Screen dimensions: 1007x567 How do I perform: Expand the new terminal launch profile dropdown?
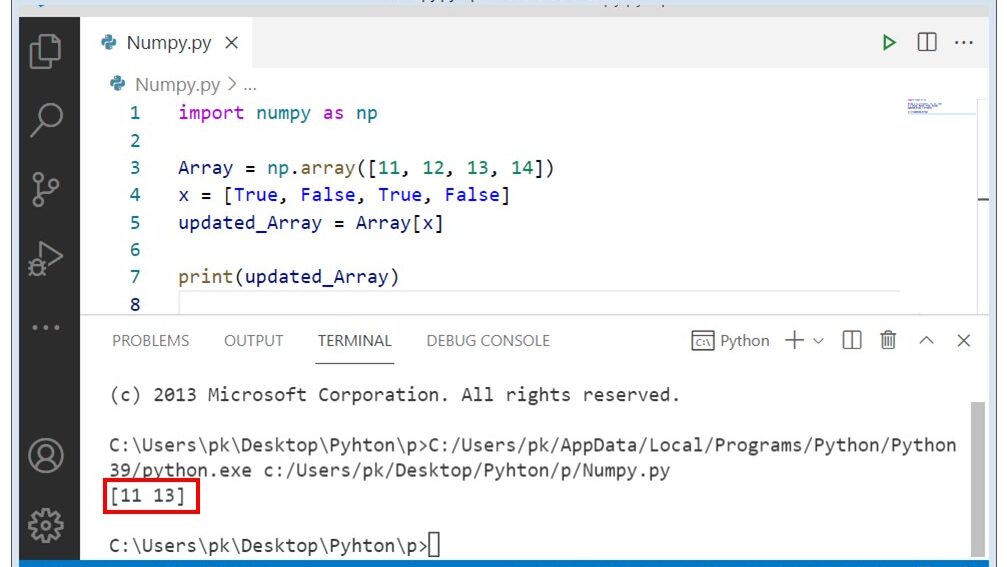[819, 341]
